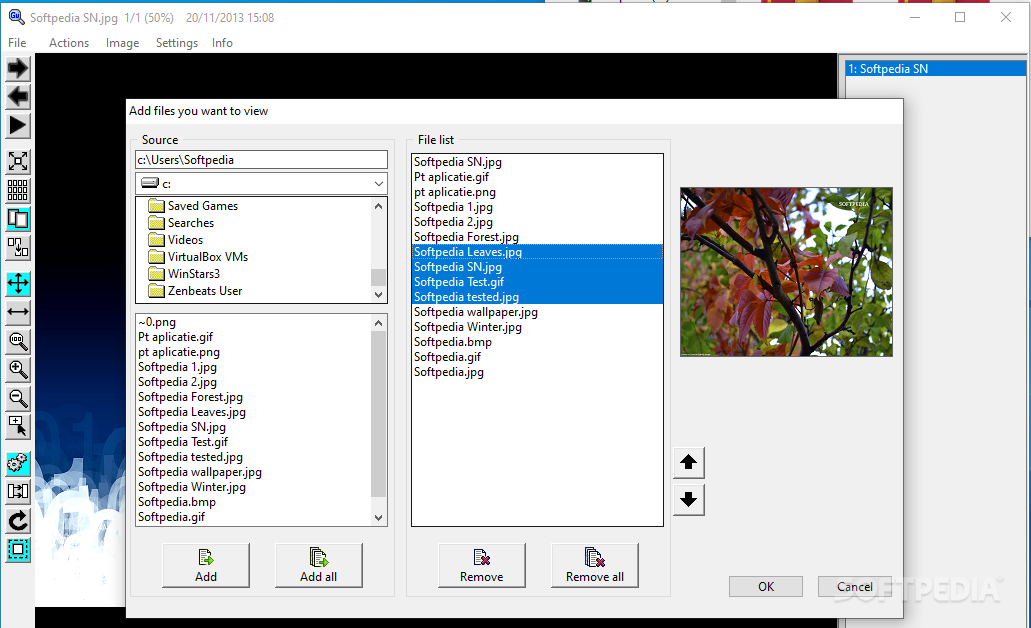This screenshot has height=628, width=1031.
Task: Click the folder tree scroll down arrow
Action: [378, 295]
